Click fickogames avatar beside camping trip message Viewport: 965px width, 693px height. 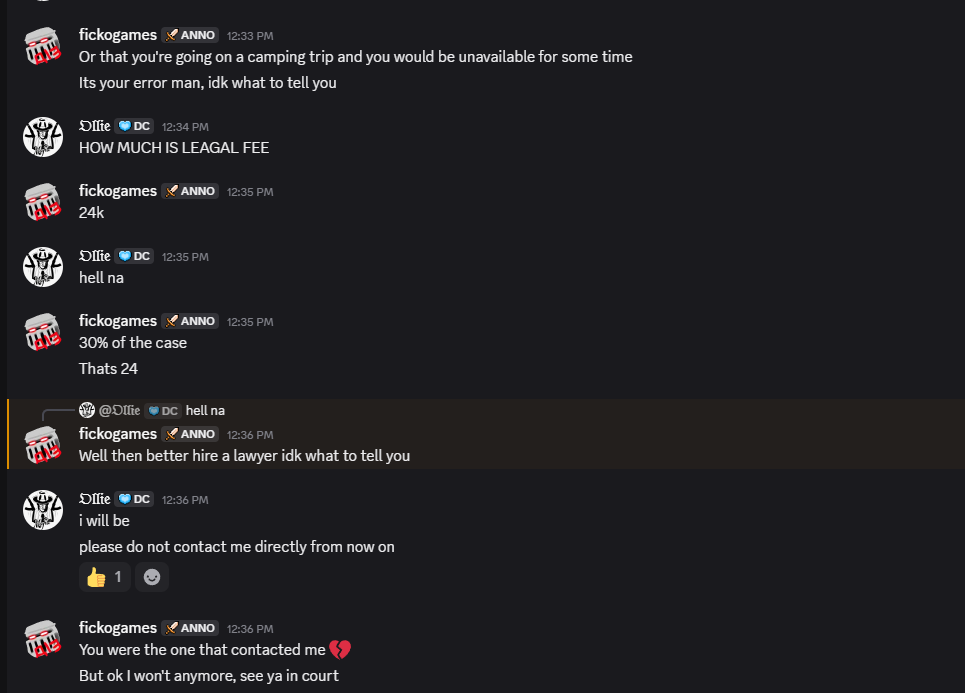[43, 46]
